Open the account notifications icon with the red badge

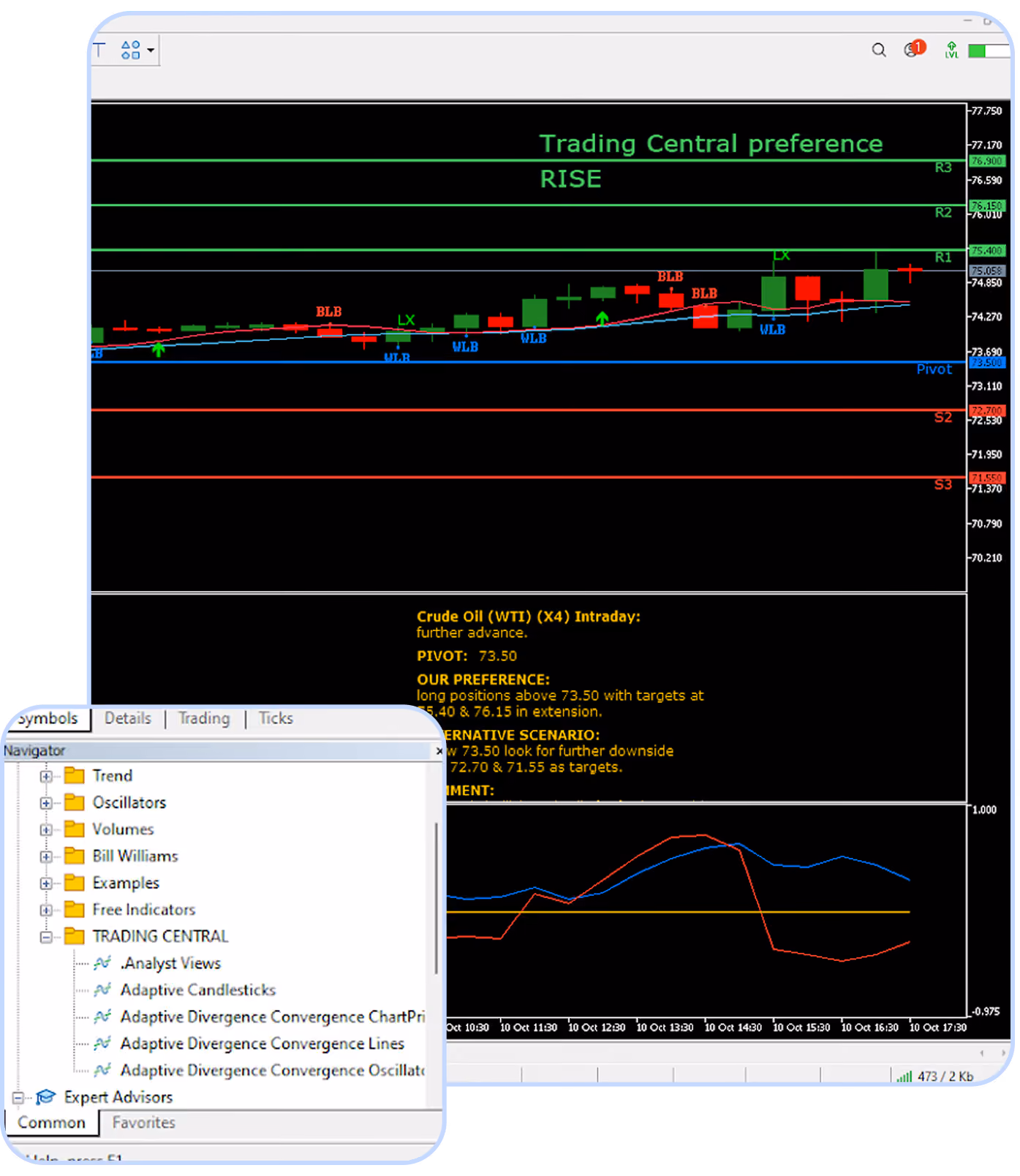pos(914,49)
